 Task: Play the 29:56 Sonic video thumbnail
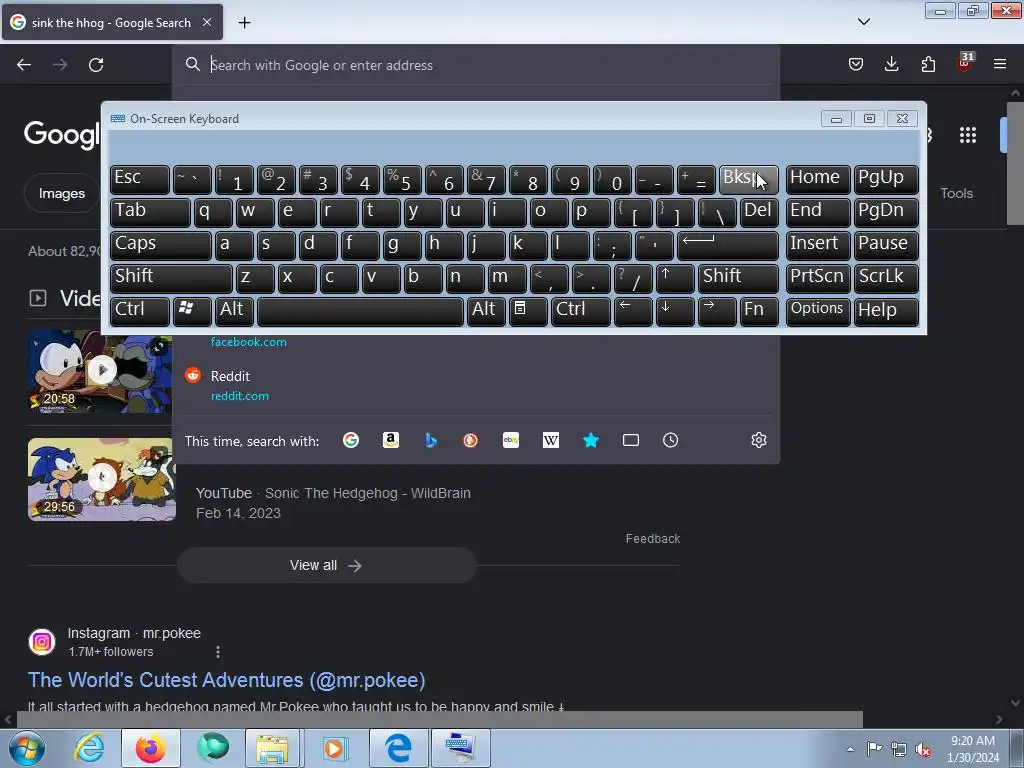101,479
